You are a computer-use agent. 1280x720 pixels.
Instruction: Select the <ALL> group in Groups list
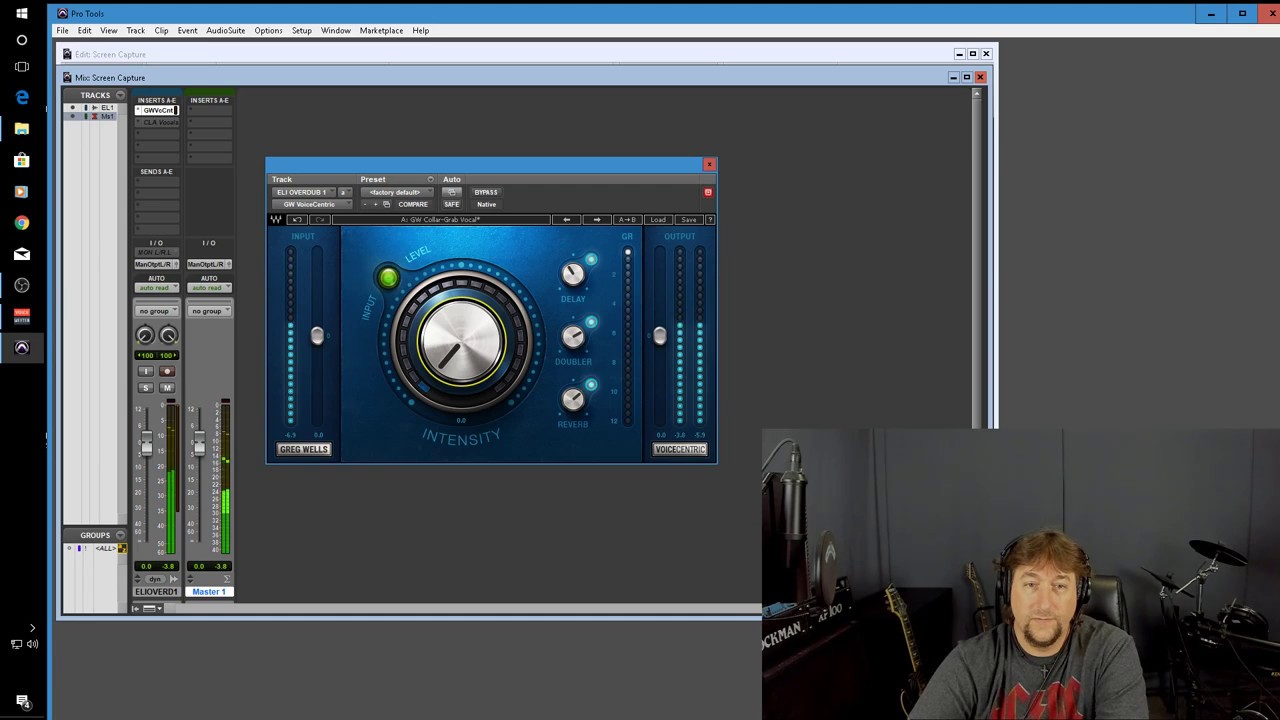pyautogui.click(x=105, y=548)
